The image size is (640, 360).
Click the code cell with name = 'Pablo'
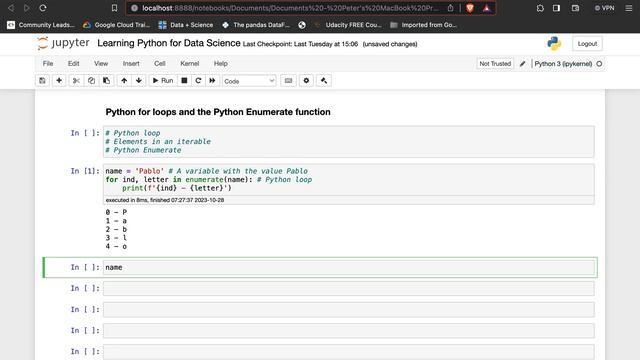click(349, 180)
